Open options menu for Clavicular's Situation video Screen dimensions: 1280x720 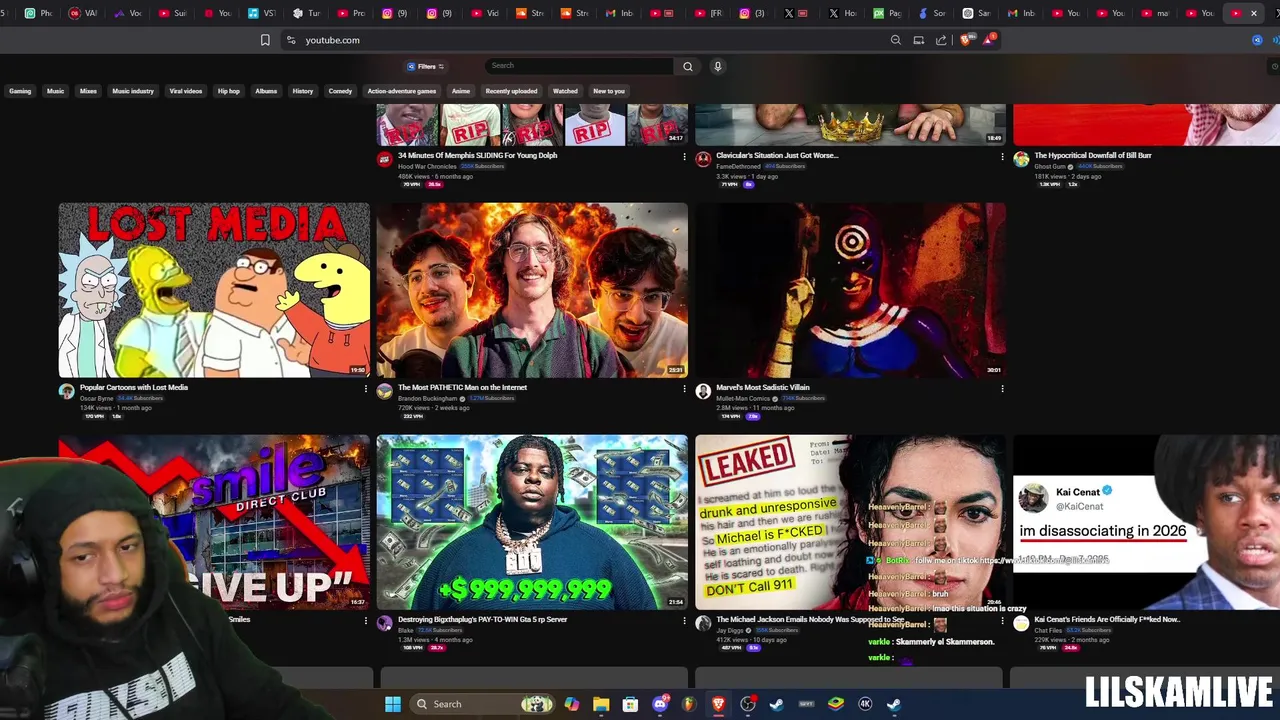point(1002,156)
